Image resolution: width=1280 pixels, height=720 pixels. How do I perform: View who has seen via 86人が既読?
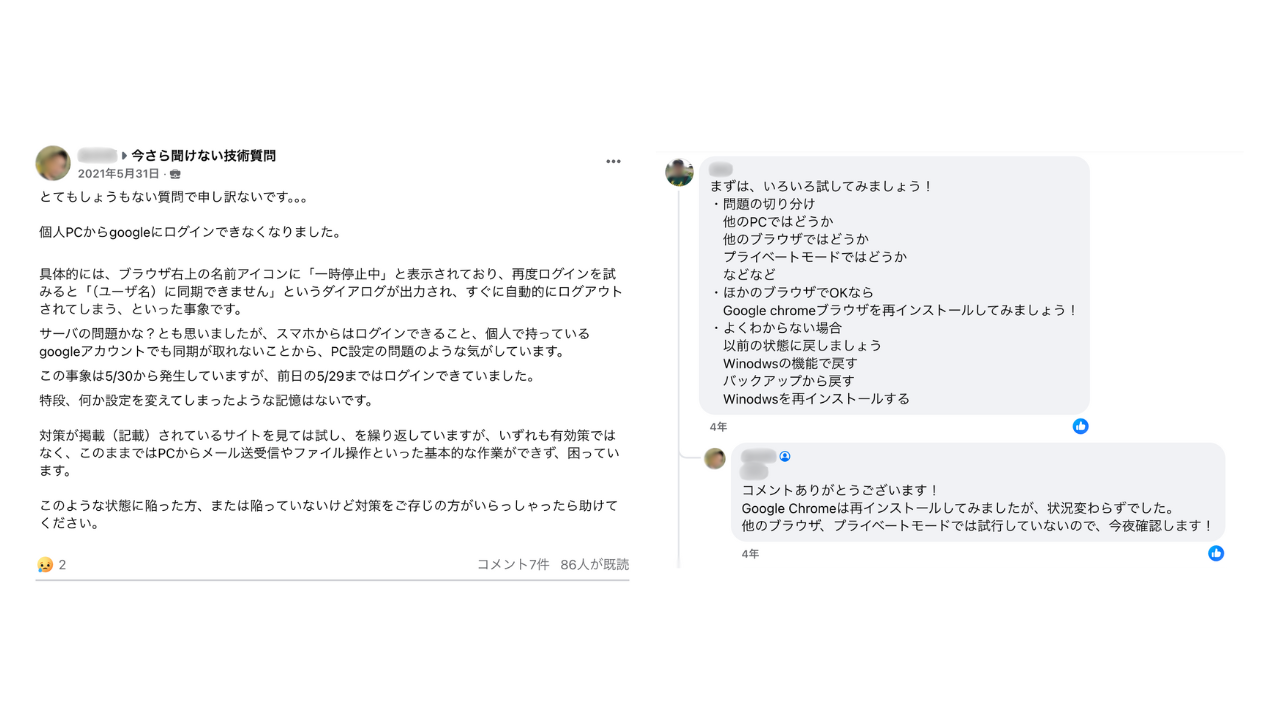tap(595, 564)
